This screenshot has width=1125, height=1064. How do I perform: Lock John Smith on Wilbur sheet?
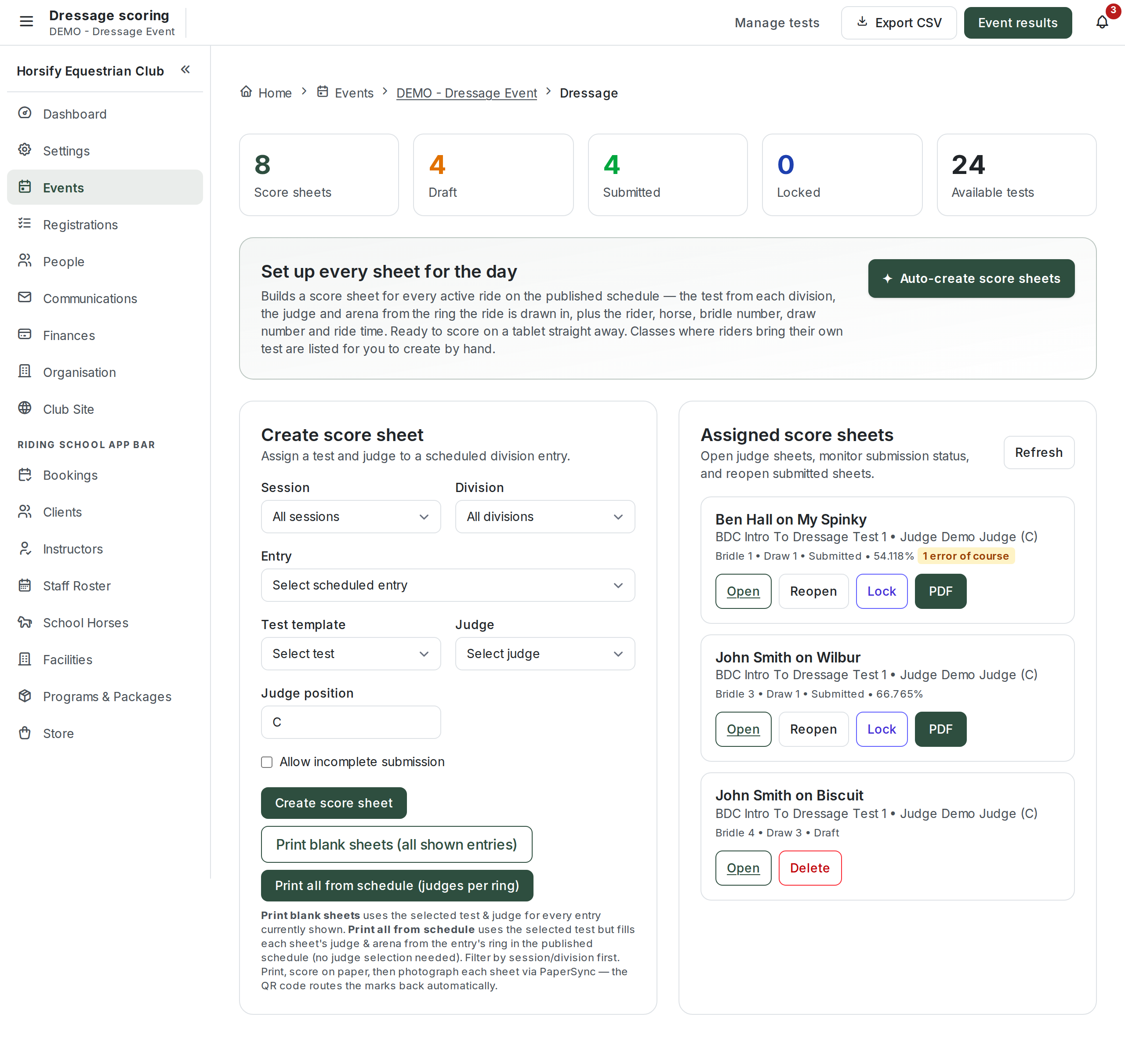tap(881, 729)
